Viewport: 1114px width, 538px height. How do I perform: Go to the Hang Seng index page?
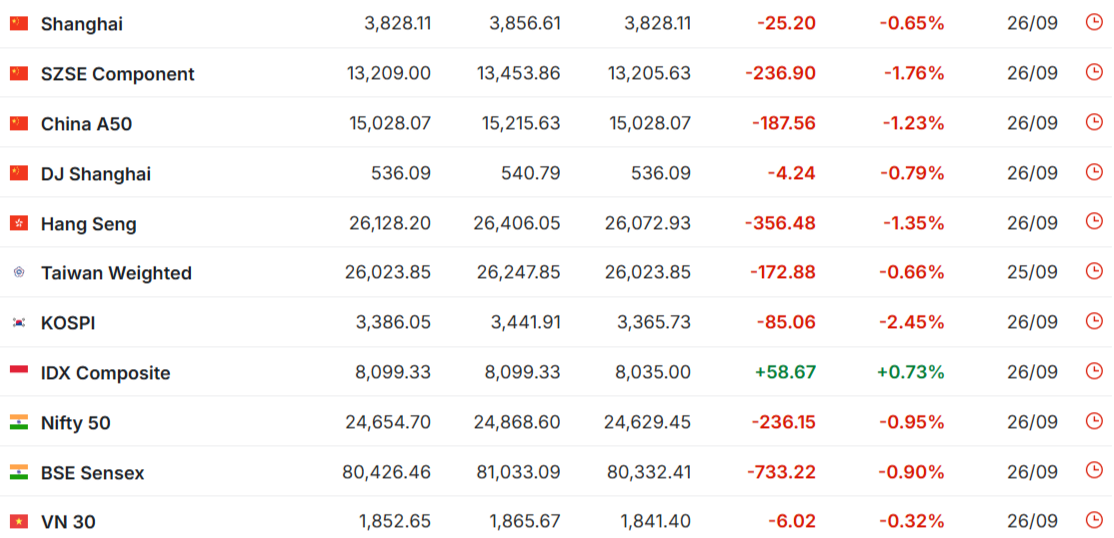89,225
